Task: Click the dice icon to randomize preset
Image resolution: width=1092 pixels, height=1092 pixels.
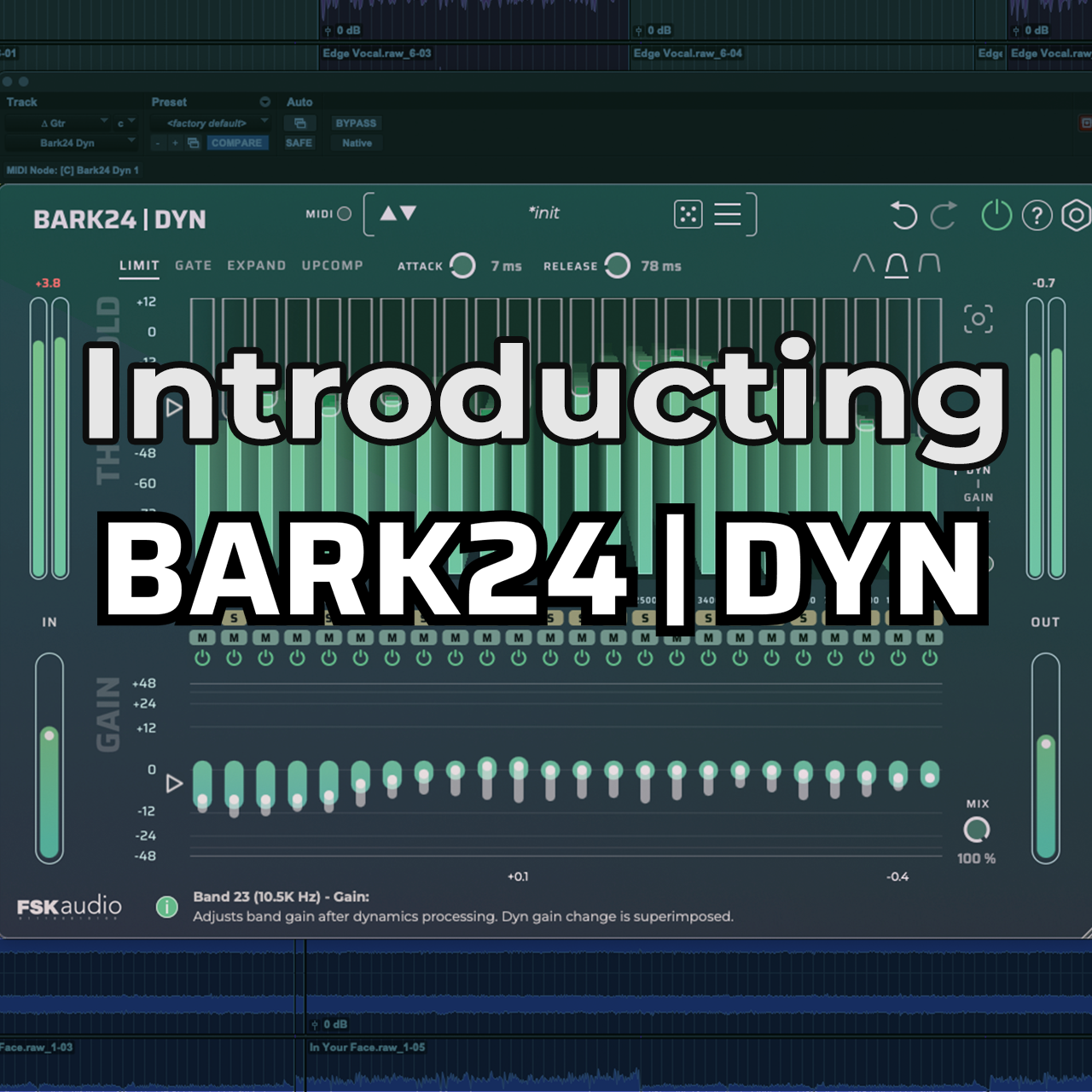Action: 688,213
